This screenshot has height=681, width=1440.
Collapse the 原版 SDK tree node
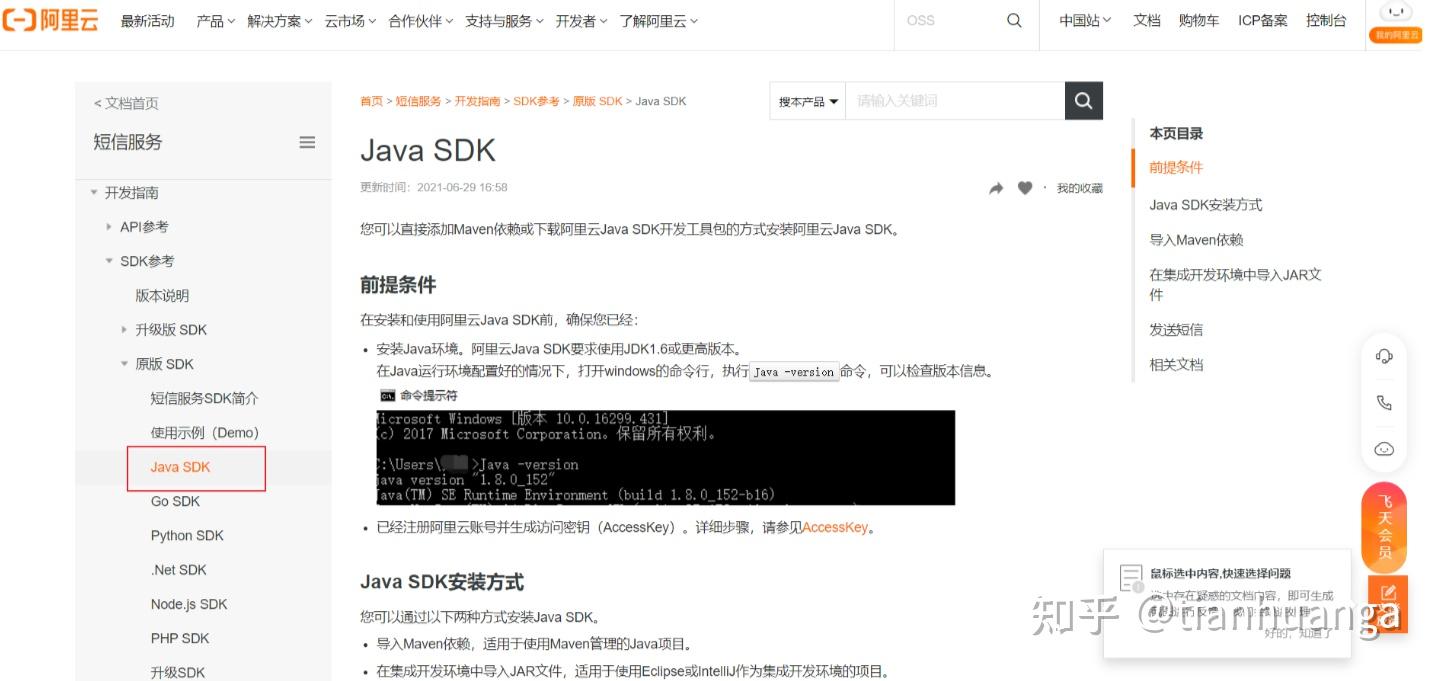126,364
